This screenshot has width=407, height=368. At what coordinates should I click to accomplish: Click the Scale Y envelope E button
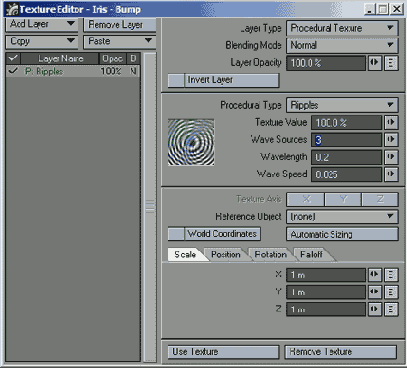[x=391, y=292]
